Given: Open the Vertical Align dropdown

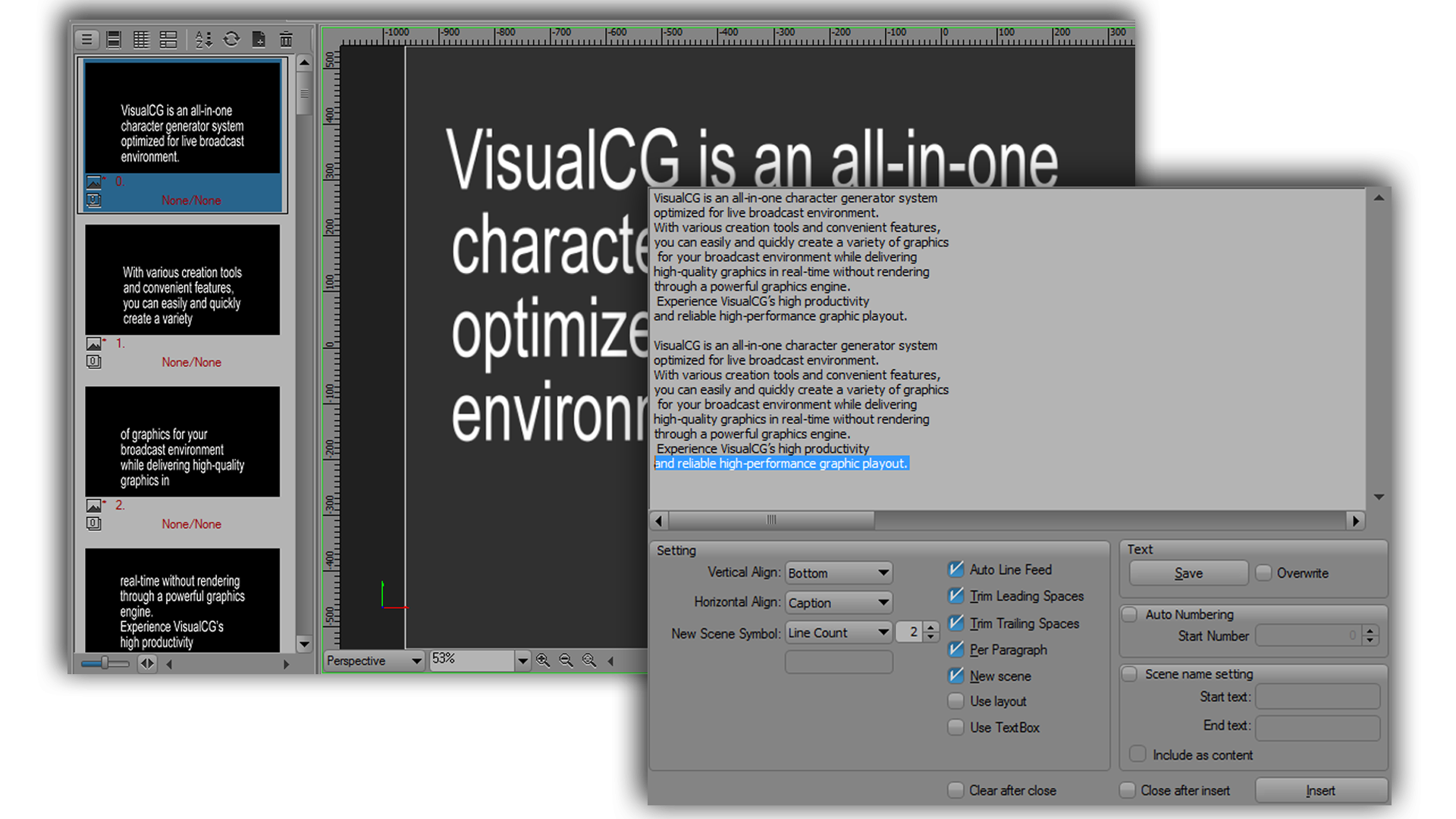Looking at the screenshot, I should click(x=839, y=573).
